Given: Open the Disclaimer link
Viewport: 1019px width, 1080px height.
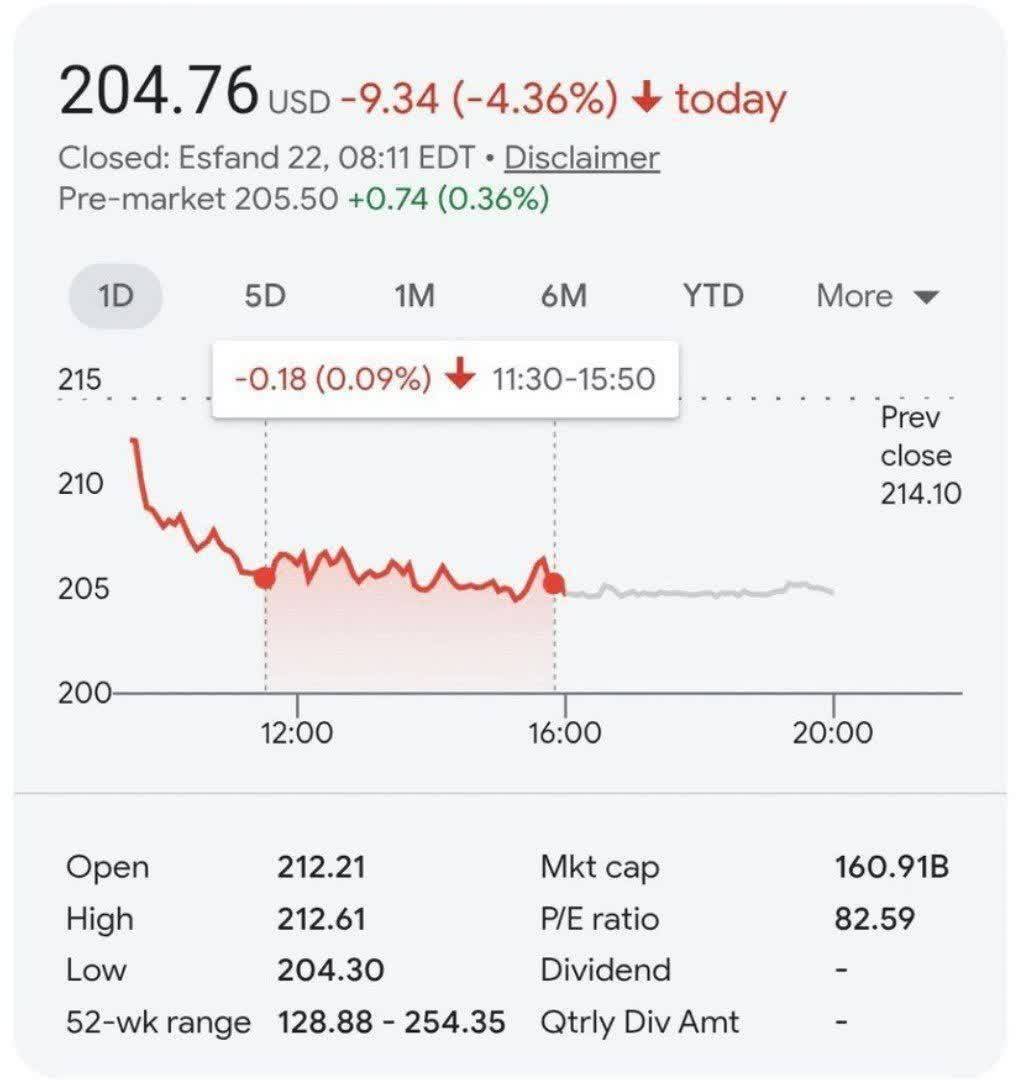Looking at the screenshot, I should (x=581, y=158).
